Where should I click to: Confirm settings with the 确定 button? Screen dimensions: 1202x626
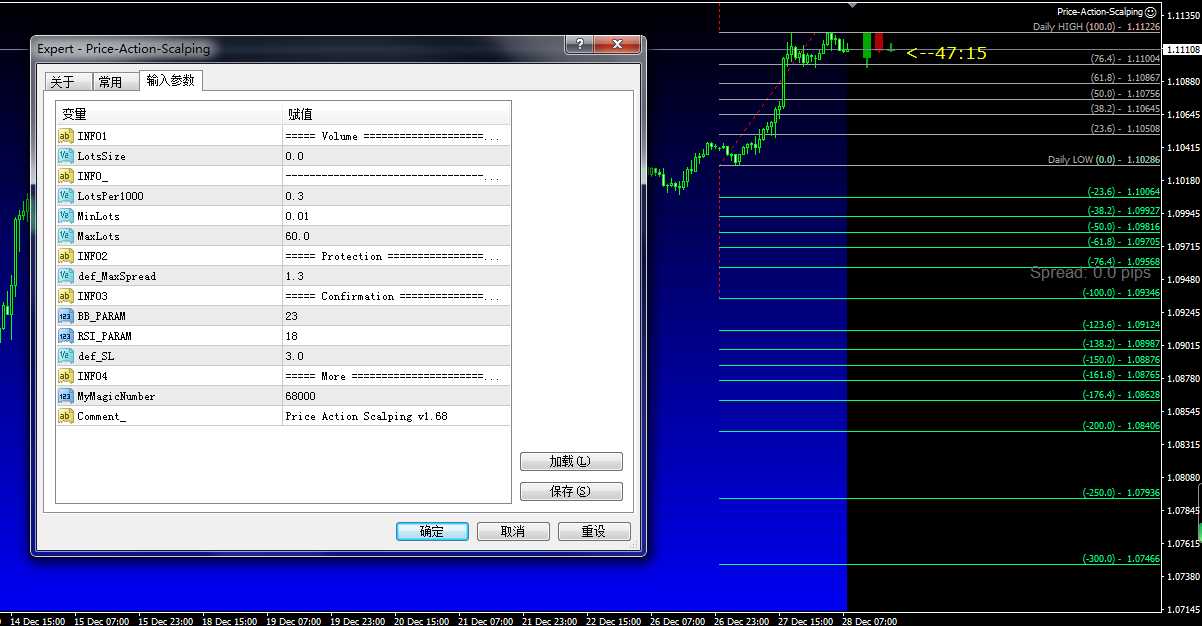pos(432,531)
